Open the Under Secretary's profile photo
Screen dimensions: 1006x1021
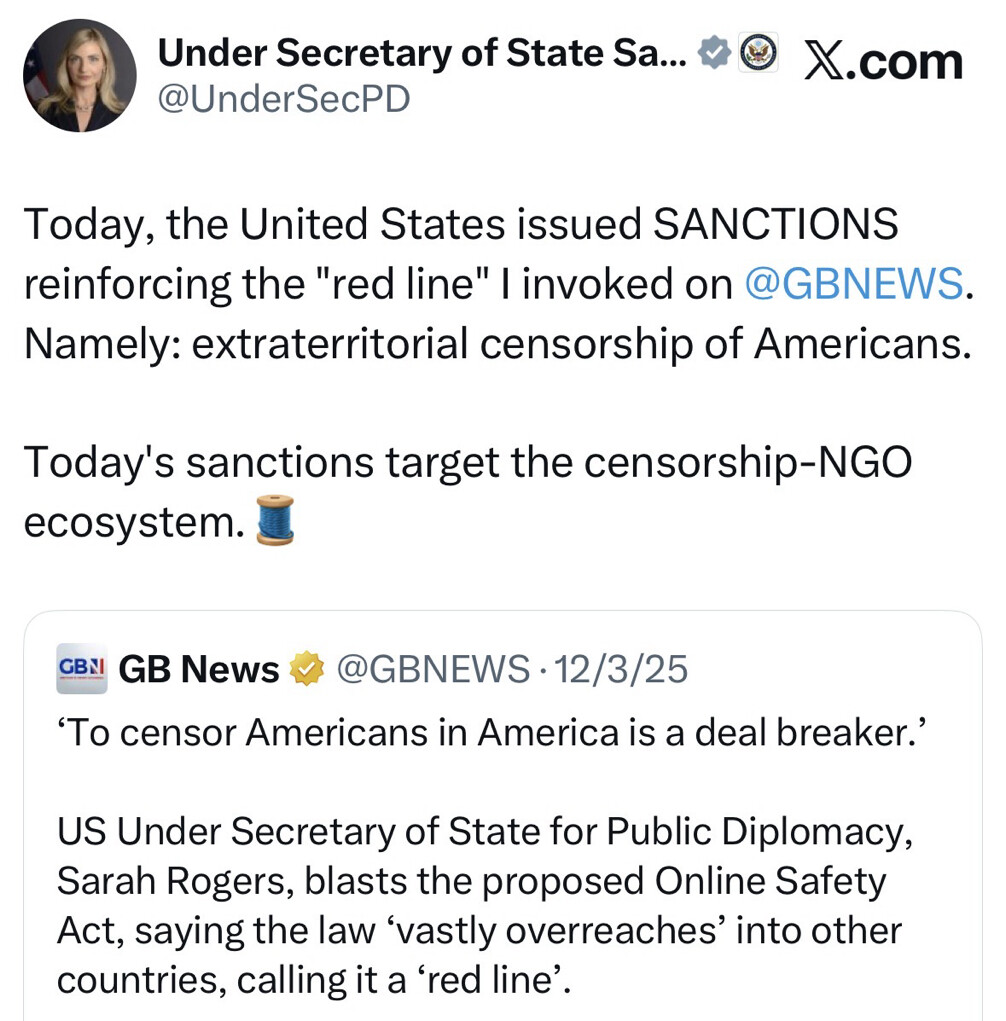click(80, 76)
